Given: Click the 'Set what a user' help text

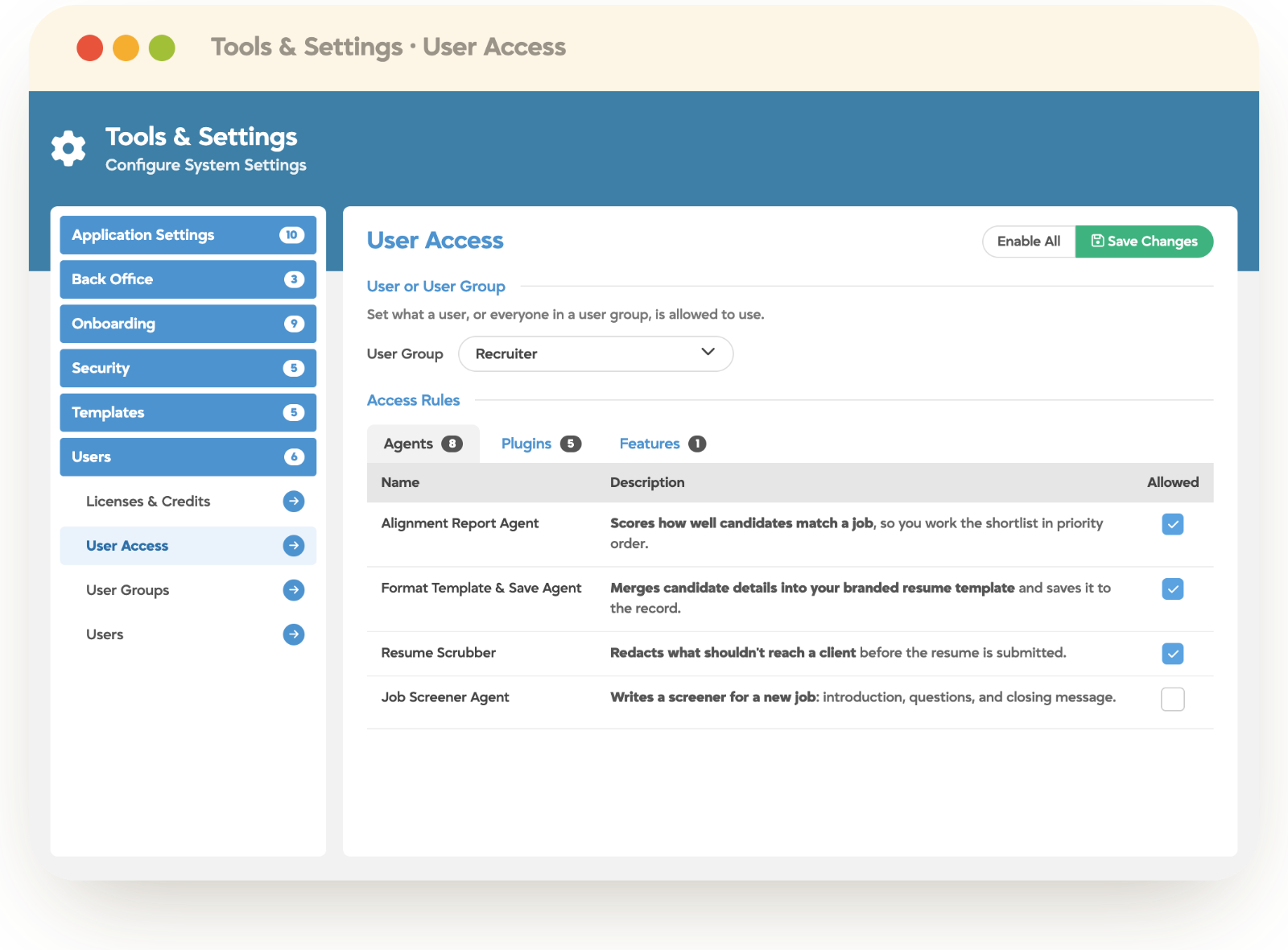Looking at the screenshot, I should coord(565,315).
